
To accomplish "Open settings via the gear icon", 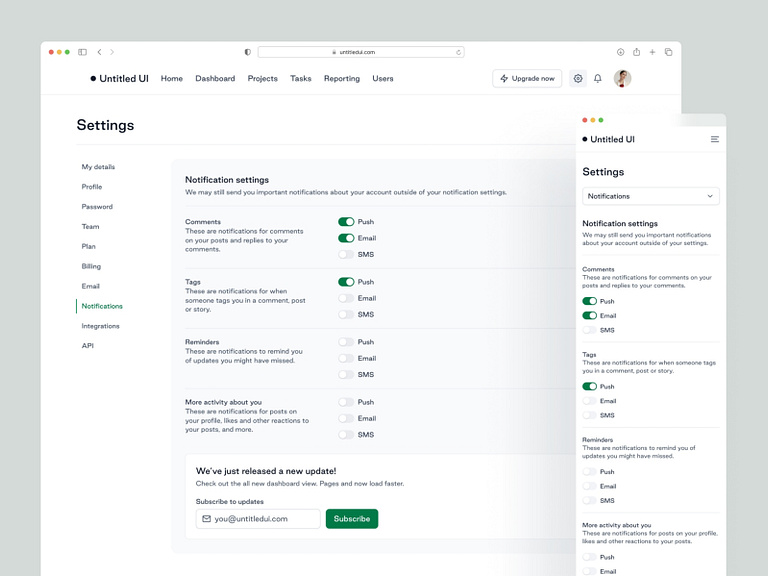I will click(x=578, y=78).
